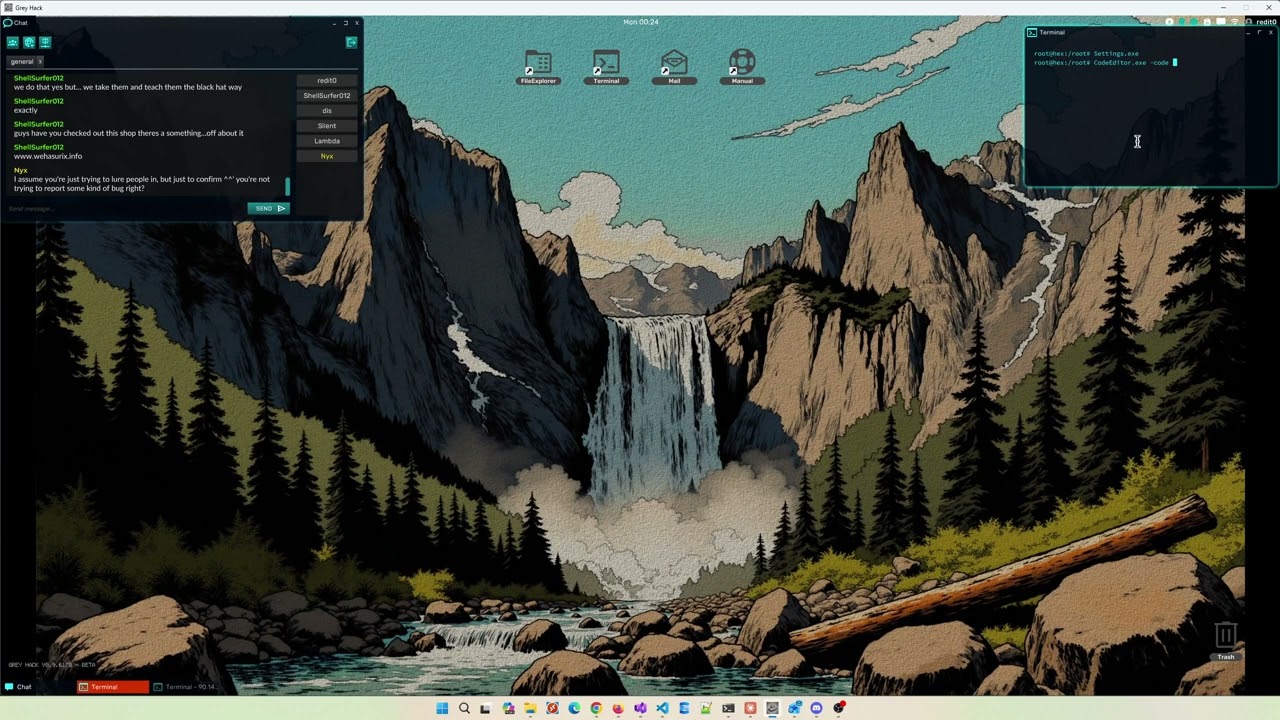Select the second Terminal taskbar item
This screenshot has width=1280, height=720.
[x=187, y=687]
